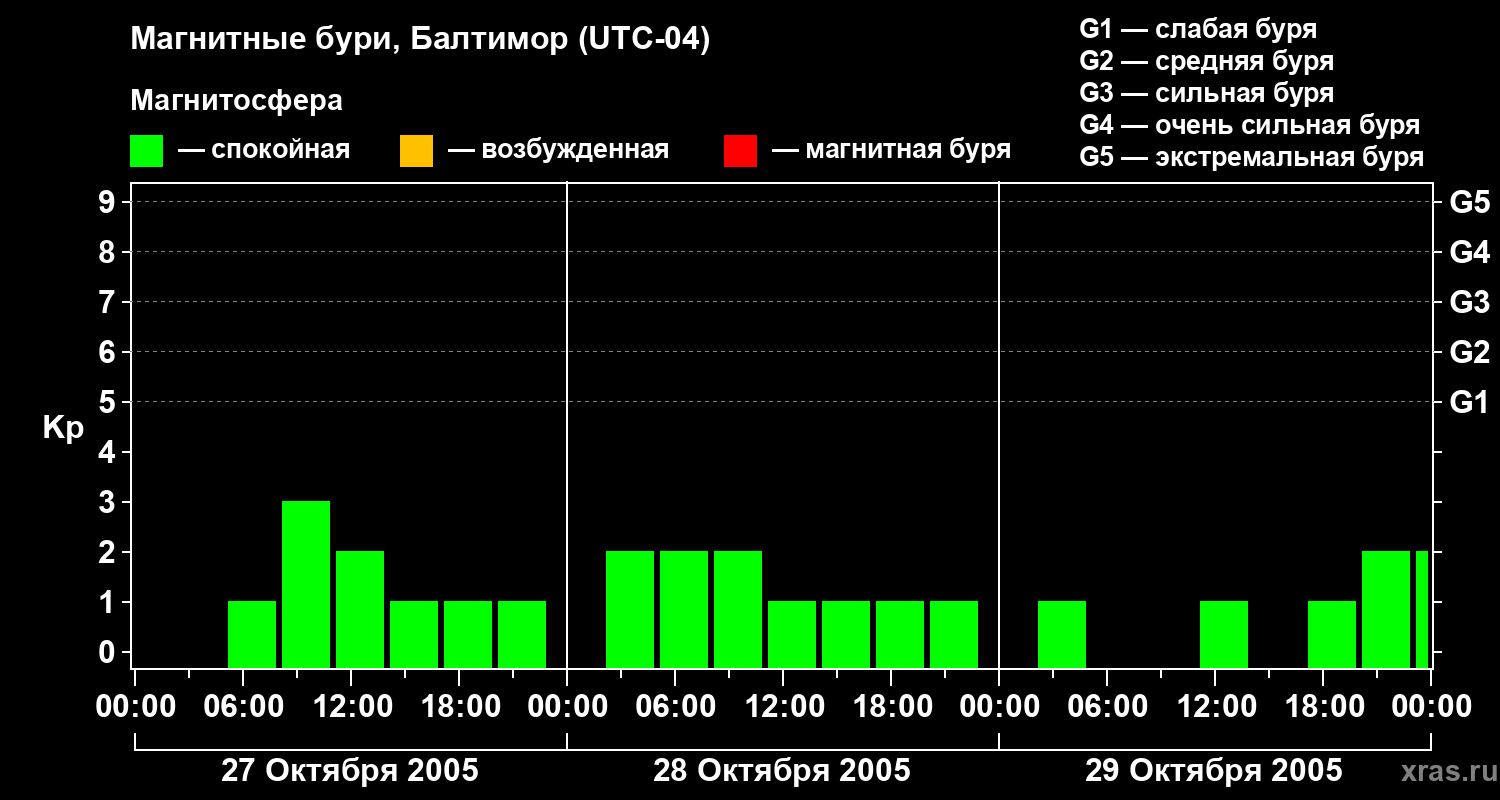Click 'G2 — средняя буря' description
Screen dimensions: 1500x800
coord(1206,61)
